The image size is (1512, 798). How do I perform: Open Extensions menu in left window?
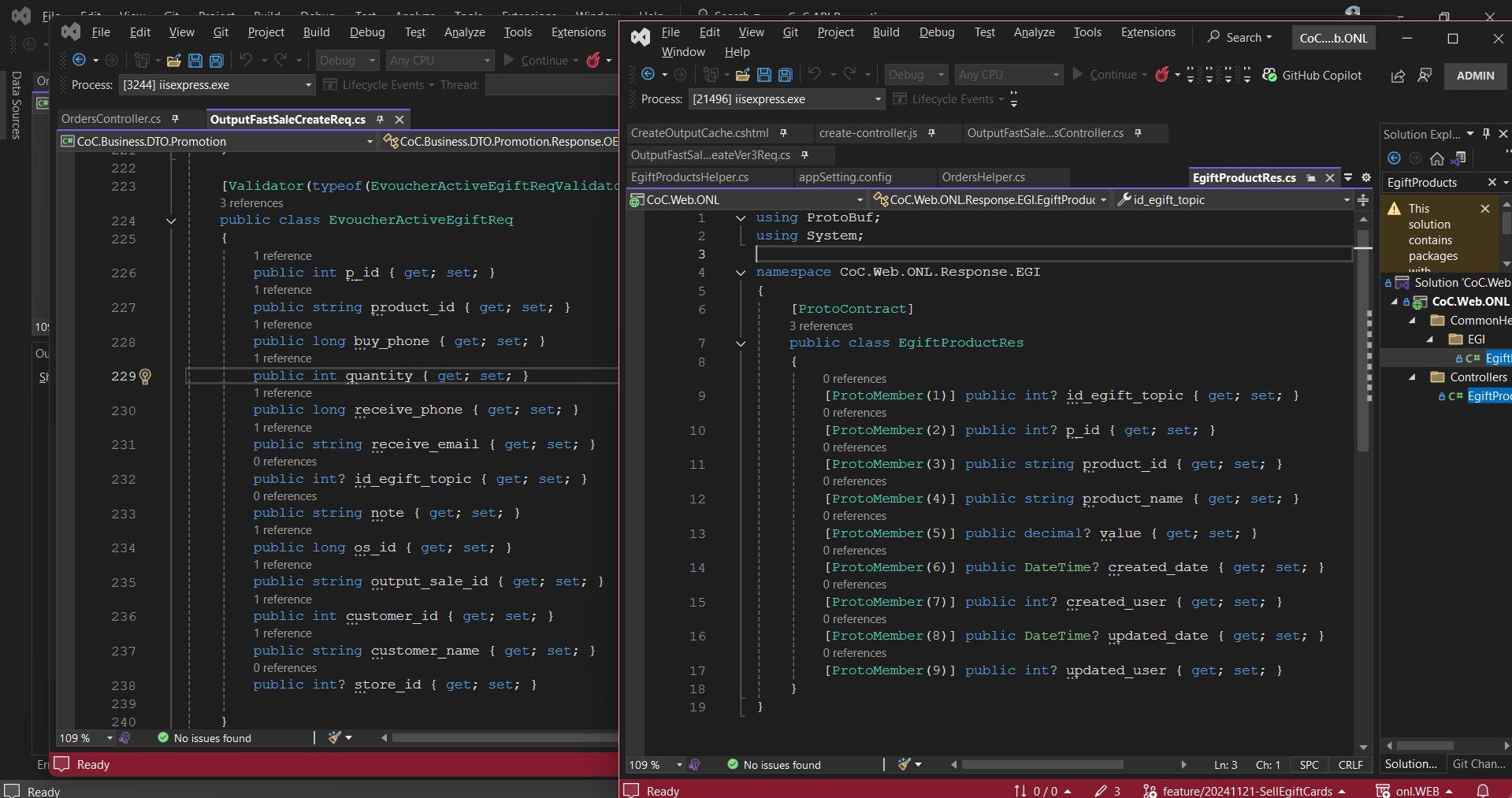click(578, 32)
